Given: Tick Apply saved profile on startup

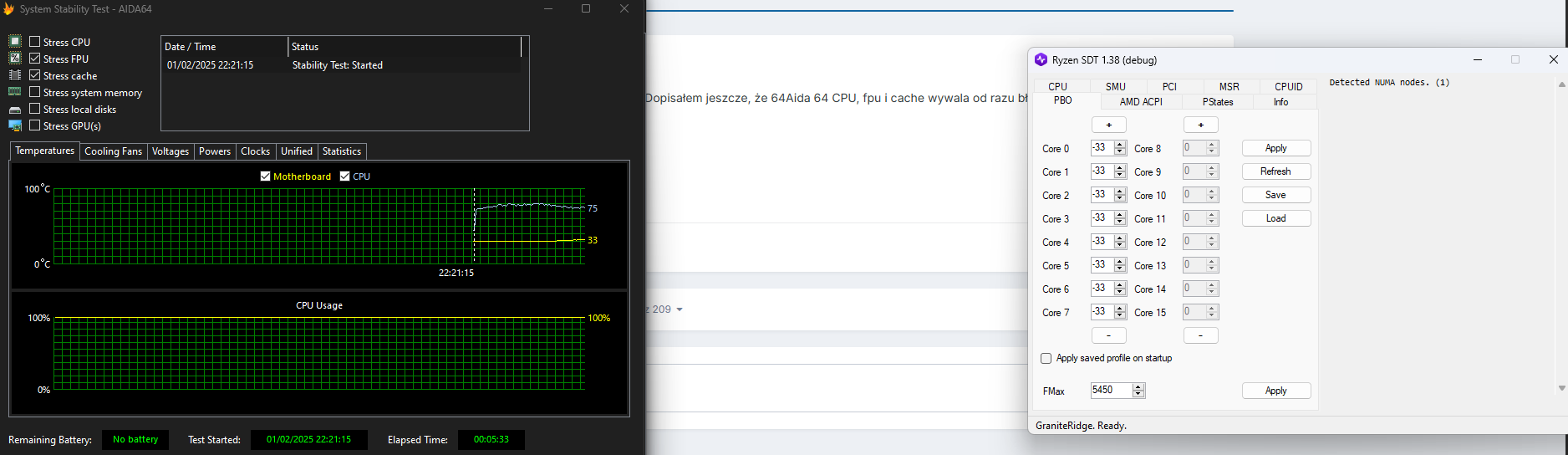Looking at the screenshot, I should point(1046,358).
